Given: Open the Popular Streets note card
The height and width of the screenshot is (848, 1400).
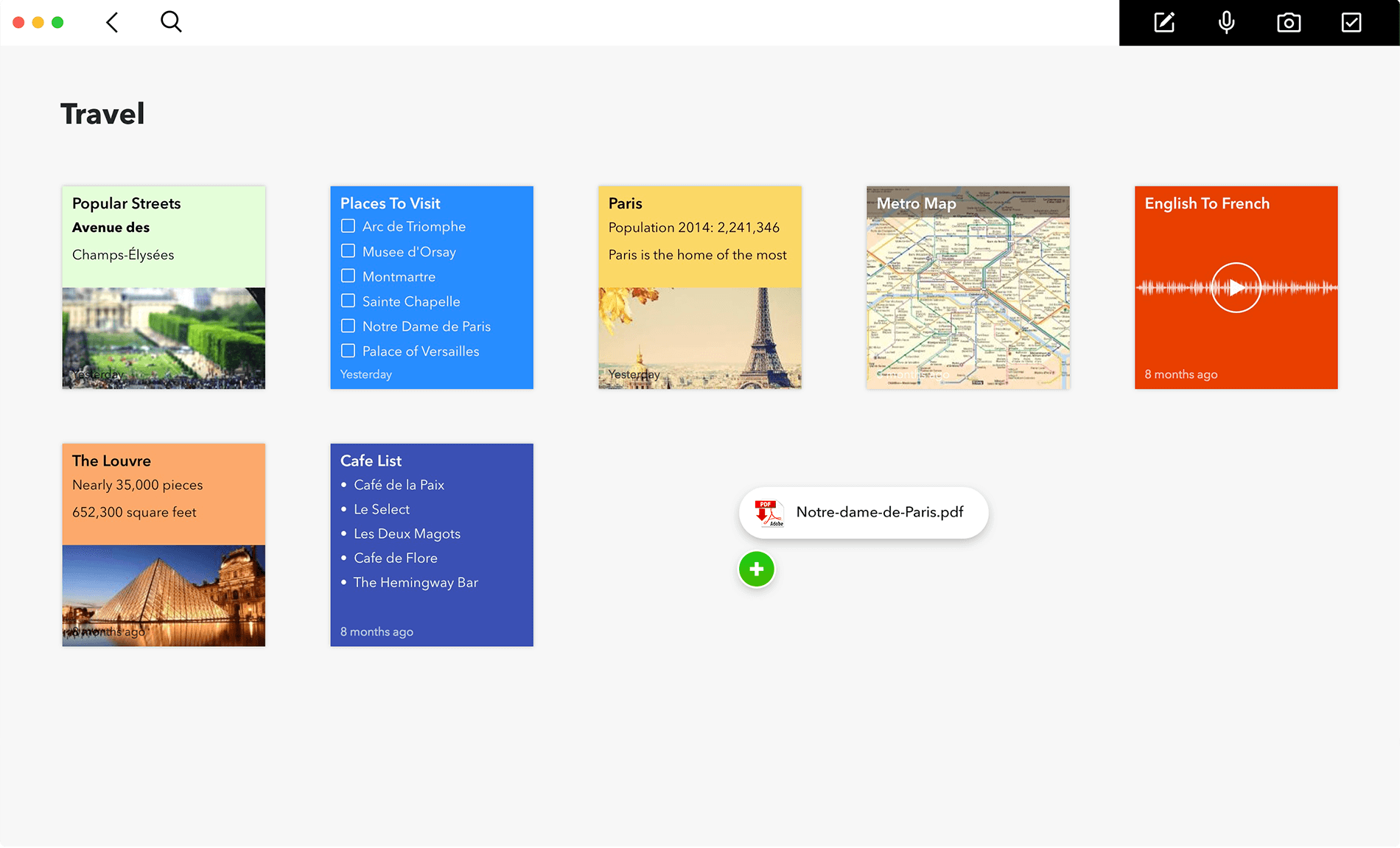Looking at the screenshot, I should [164, 287].
